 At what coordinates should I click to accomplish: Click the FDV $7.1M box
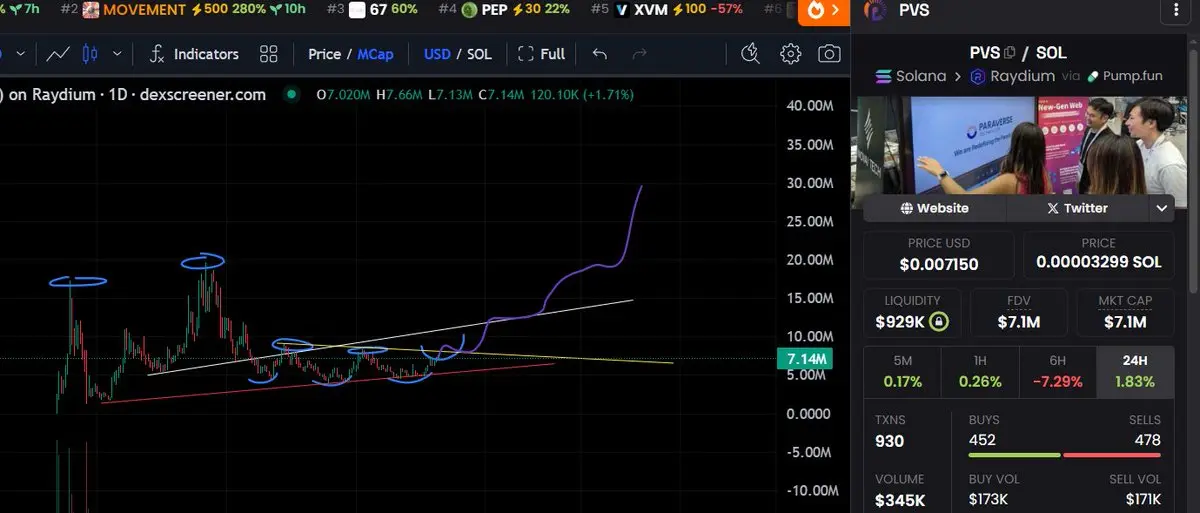[1018, 313]
